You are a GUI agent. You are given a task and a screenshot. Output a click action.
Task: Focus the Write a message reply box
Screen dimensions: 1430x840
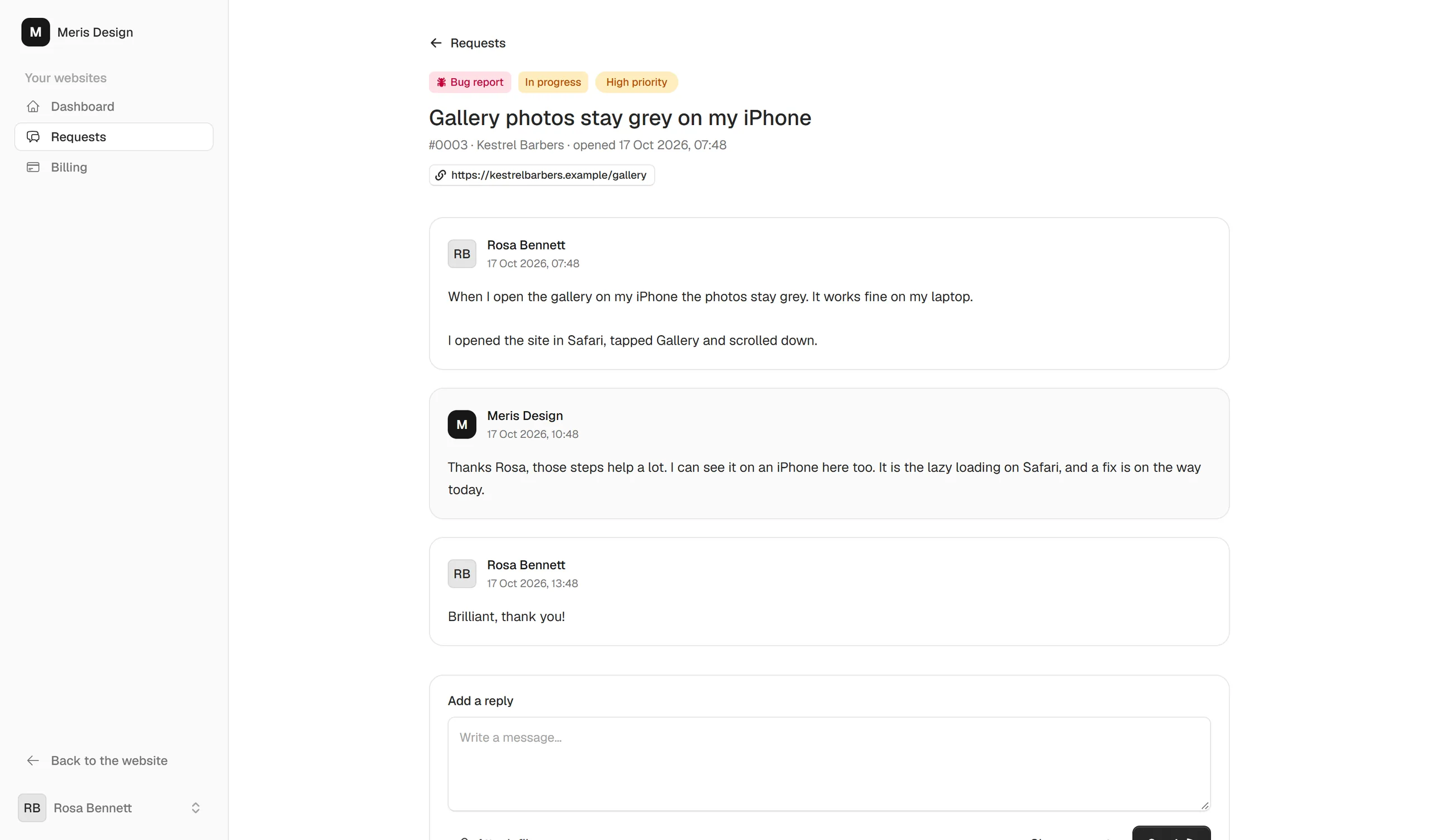pyautogui.click(x=829, y=764)
